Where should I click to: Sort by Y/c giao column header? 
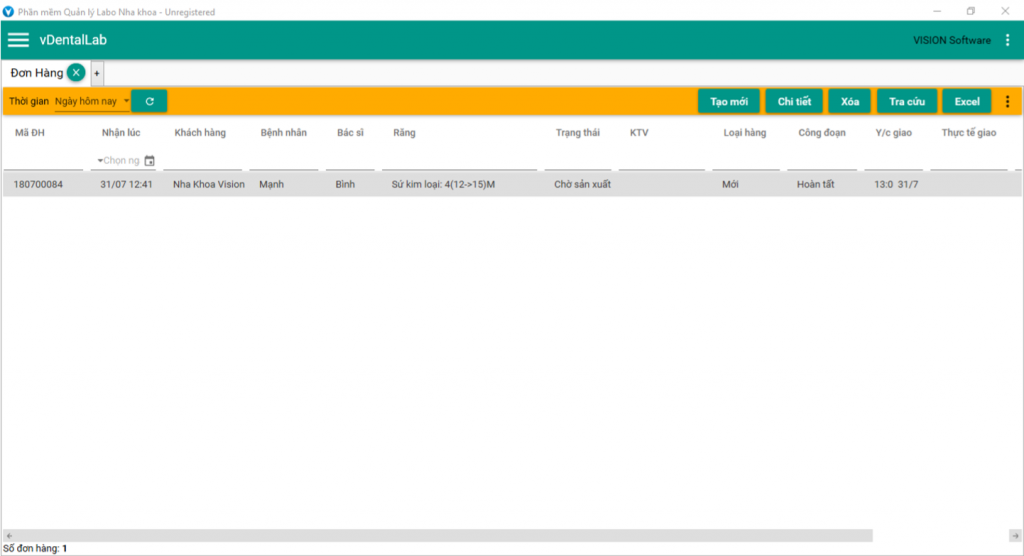tap(893, 133)
